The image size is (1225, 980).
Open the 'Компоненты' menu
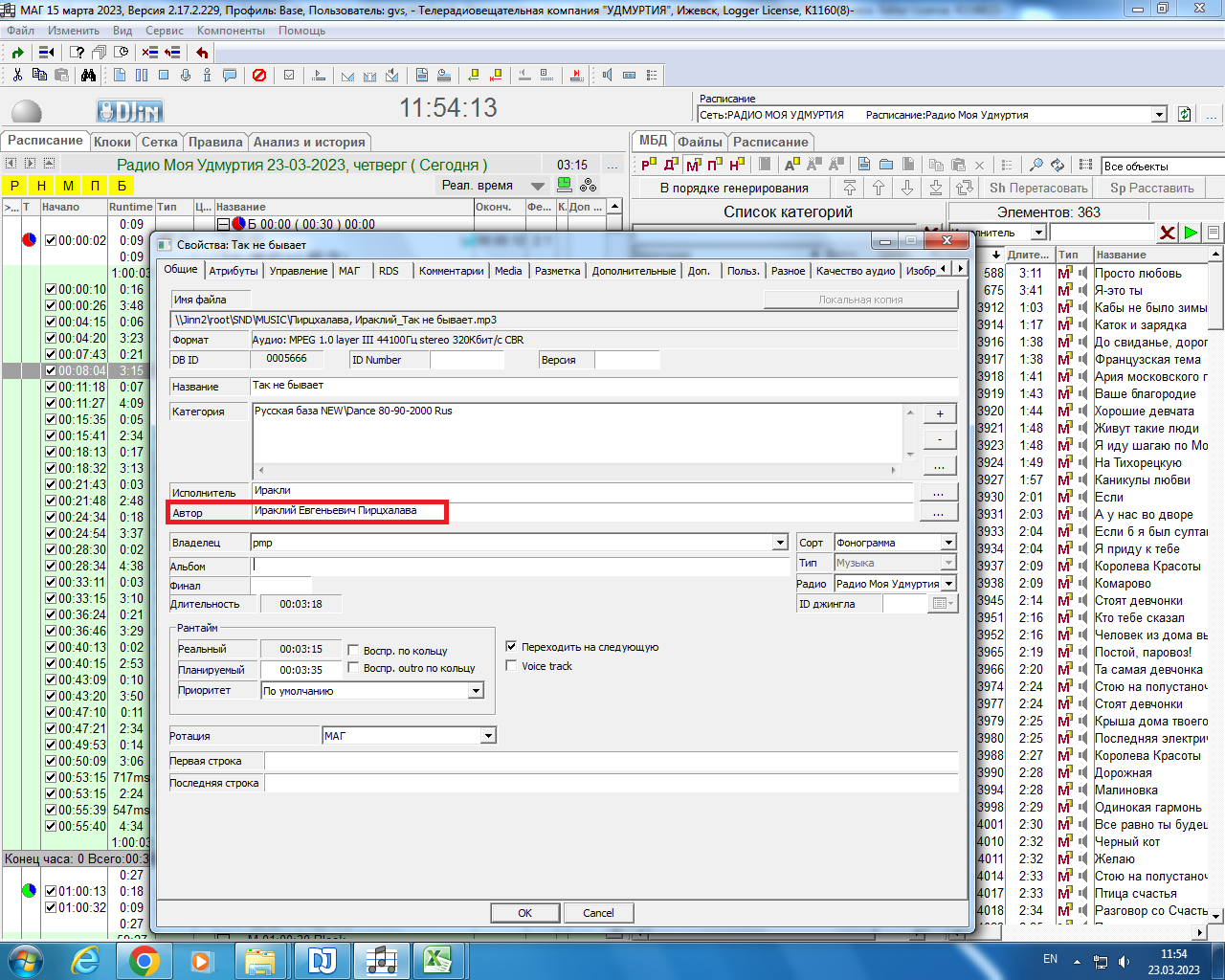click(231, 31)
